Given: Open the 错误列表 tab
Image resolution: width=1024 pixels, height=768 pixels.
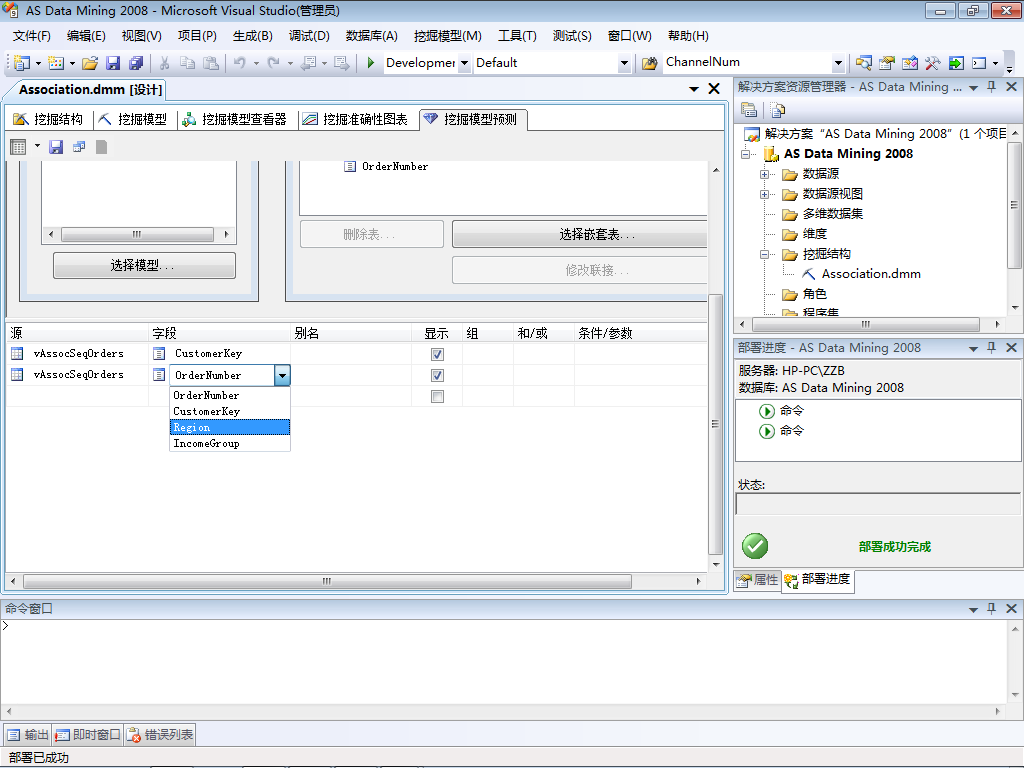Looking at the screenshot, I should pos(160,735).
